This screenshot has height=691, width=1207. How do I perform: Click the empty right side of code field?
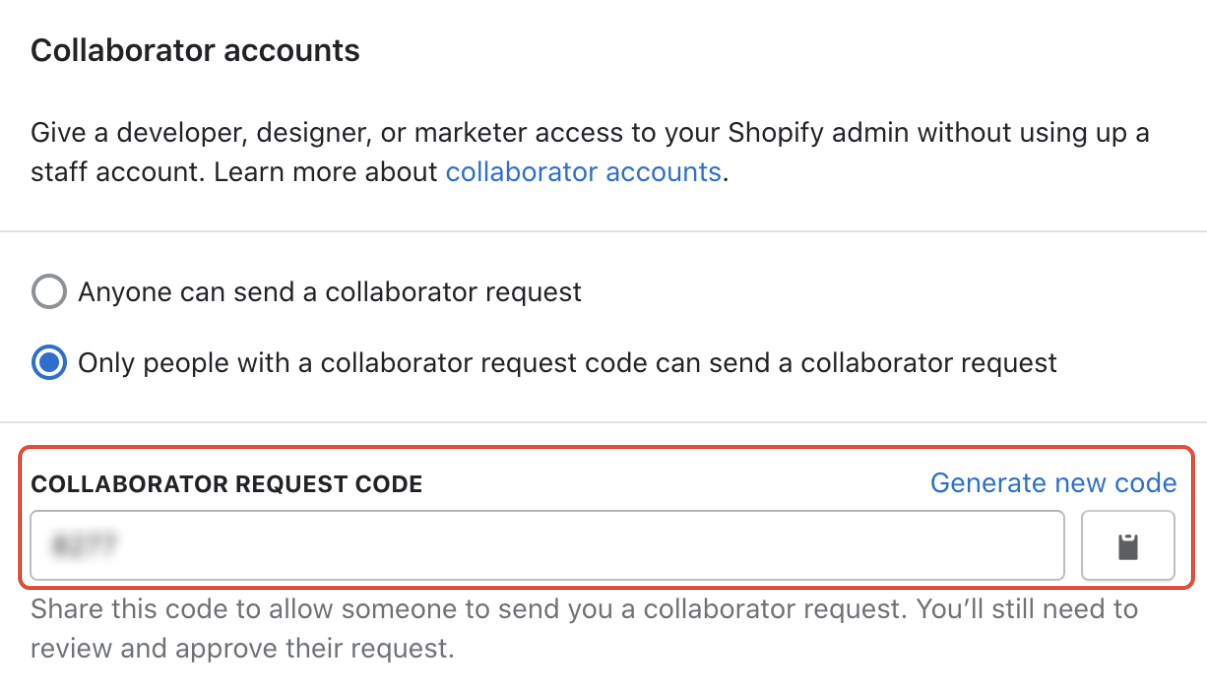(800, 545)
